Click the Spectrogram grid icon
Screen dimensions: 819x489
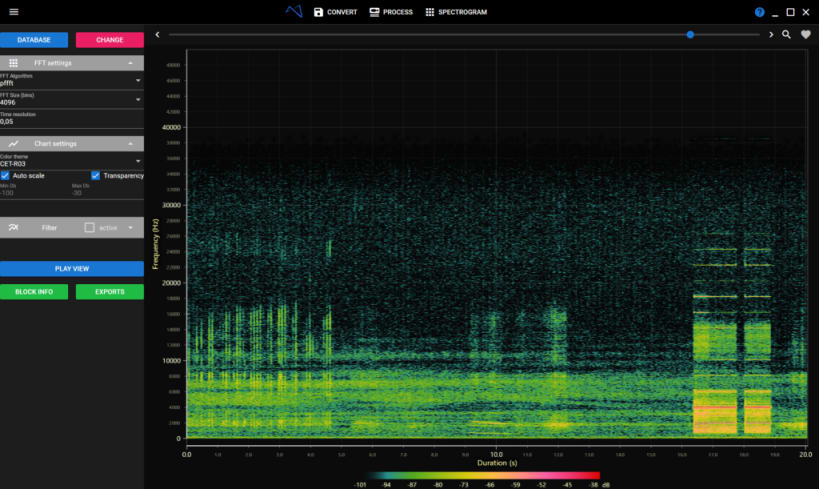coord(429,12)
